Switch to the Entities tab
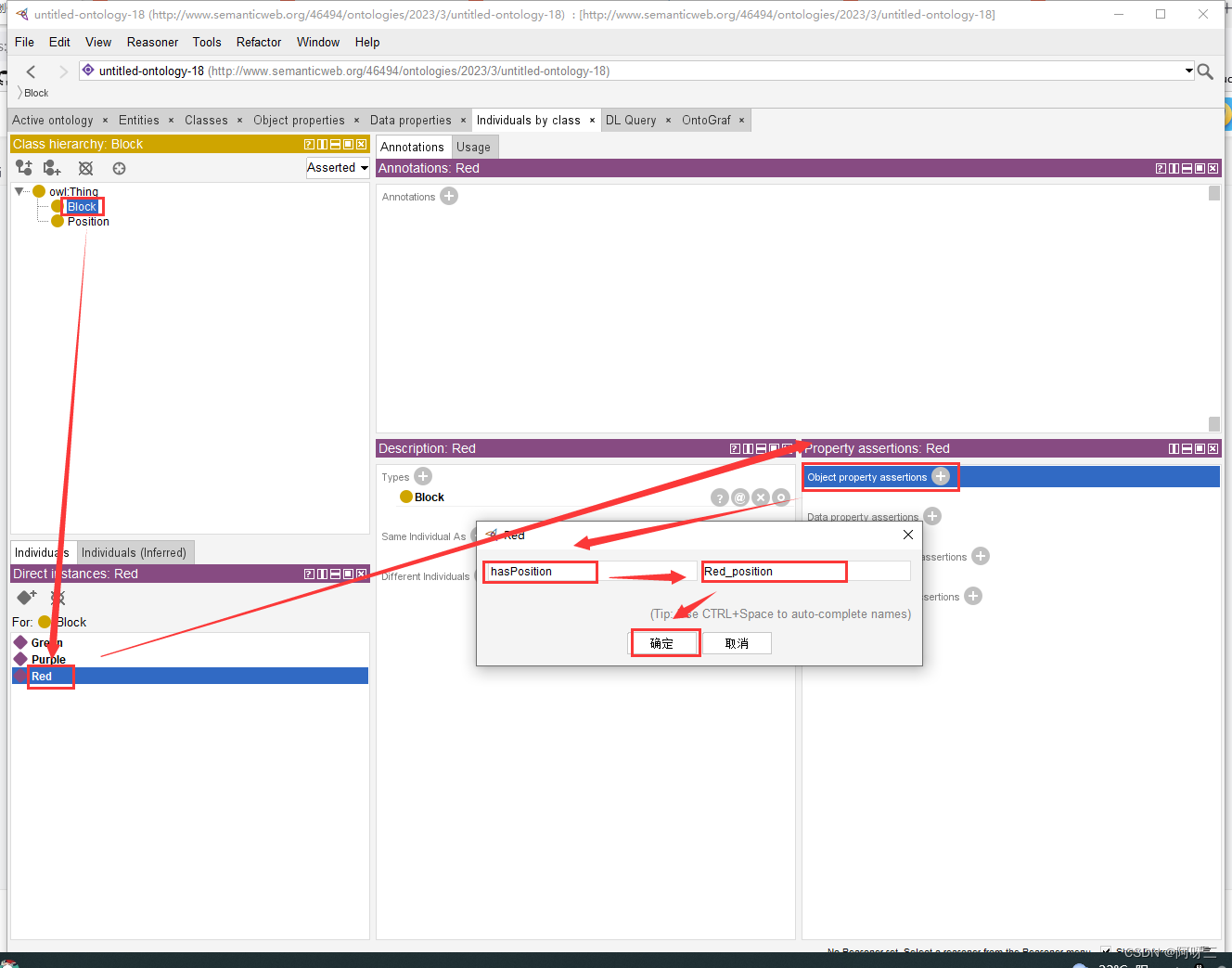Screen dimensions: 1232x968 (x=139, y=120)
